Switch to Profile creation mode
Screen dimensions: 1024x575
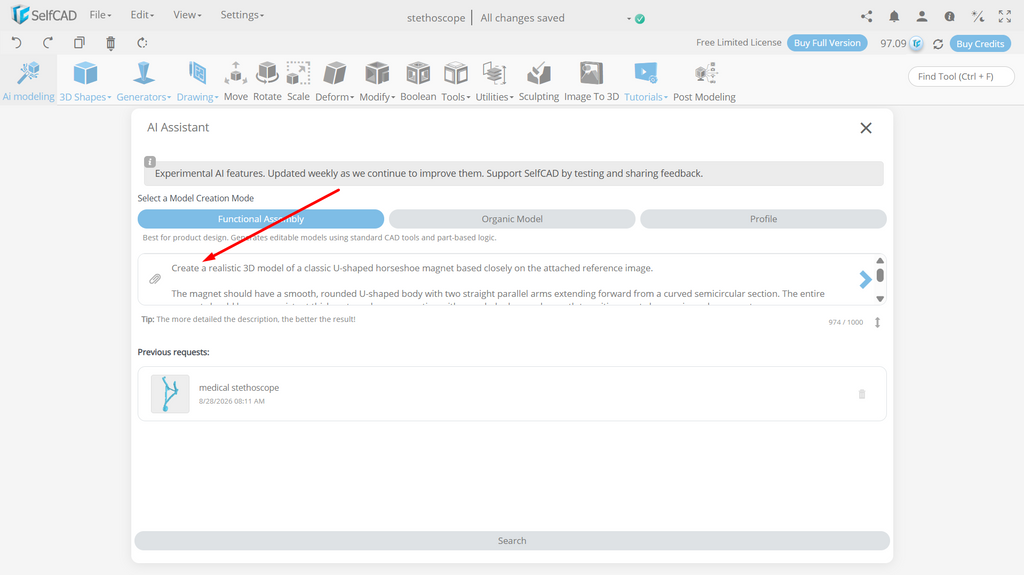pyautogui.click(x=763, y=219)
